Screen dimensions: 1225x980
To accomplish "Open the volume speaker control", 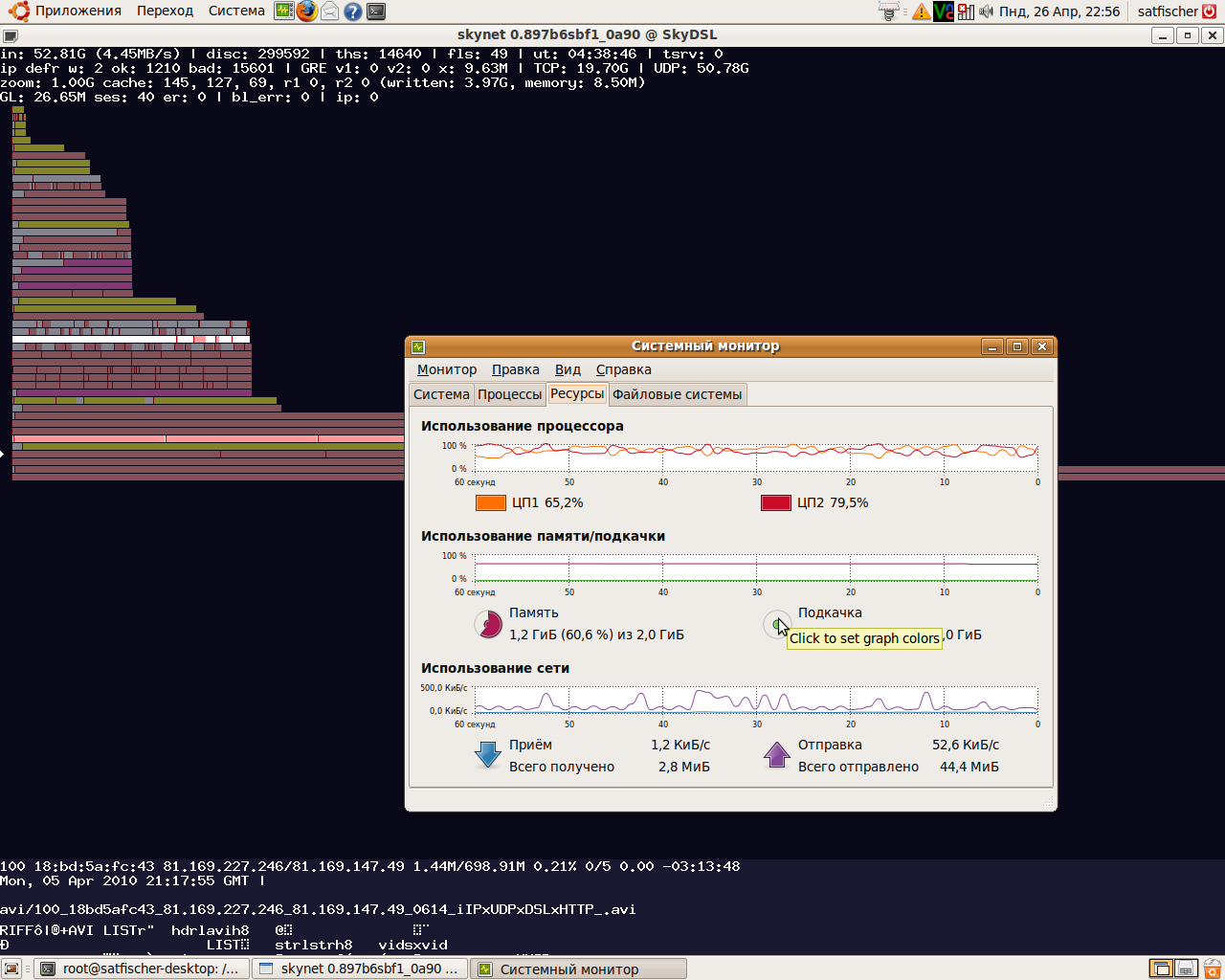I will (x=987, y=11).
